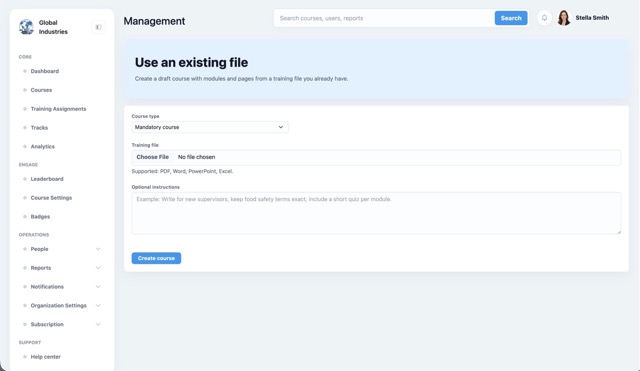640x371 pixels.
Task: Go to Dashboard in the sidebar
Action: (45, 71)
